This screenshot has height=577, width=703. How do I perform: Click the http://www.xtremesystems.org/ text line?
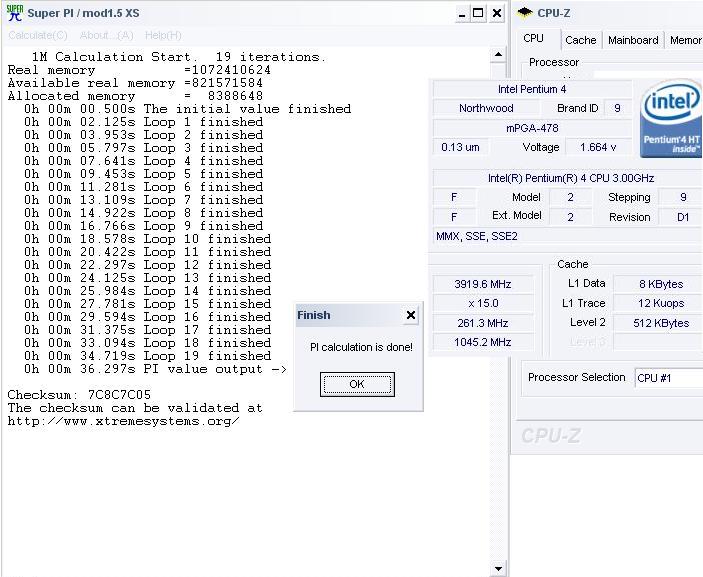coord(124,421)
